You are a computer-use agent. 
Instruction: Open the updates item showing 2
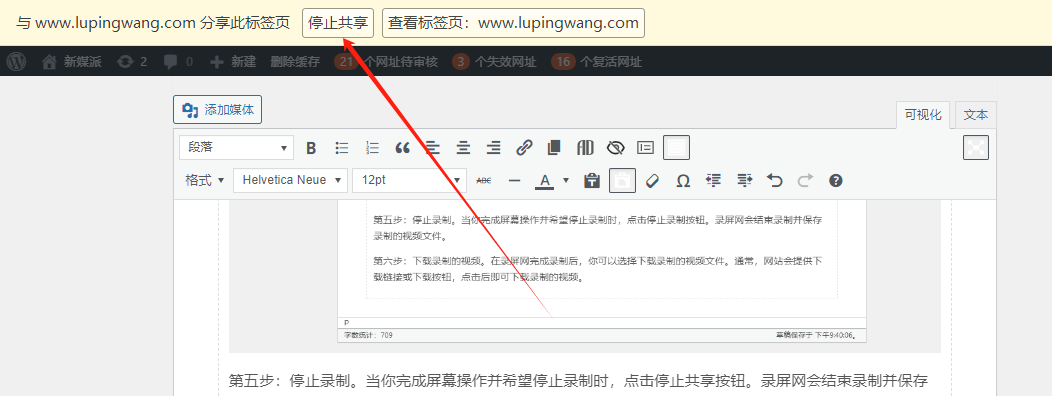coord(132,62)
